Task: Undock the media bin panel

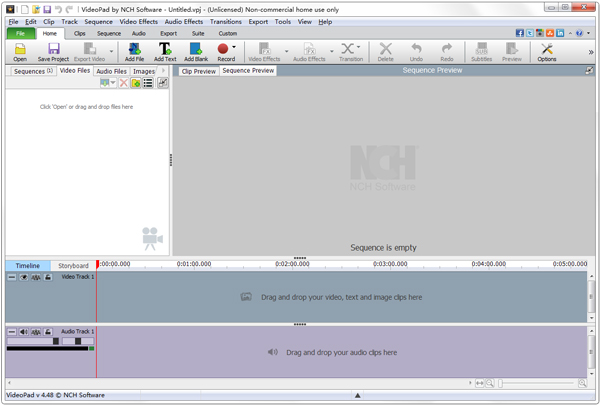Action: point(163,83)
